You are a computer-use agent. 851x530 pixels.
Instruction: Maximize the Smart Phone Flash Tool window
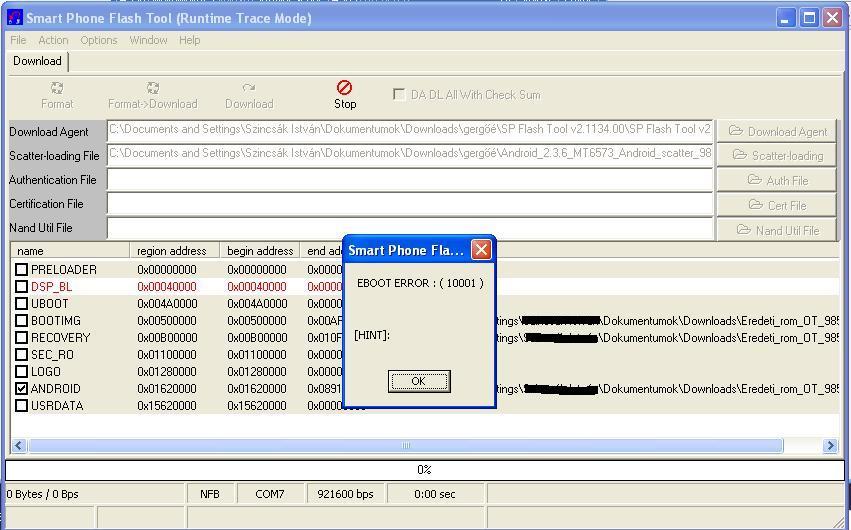[809, 18]
